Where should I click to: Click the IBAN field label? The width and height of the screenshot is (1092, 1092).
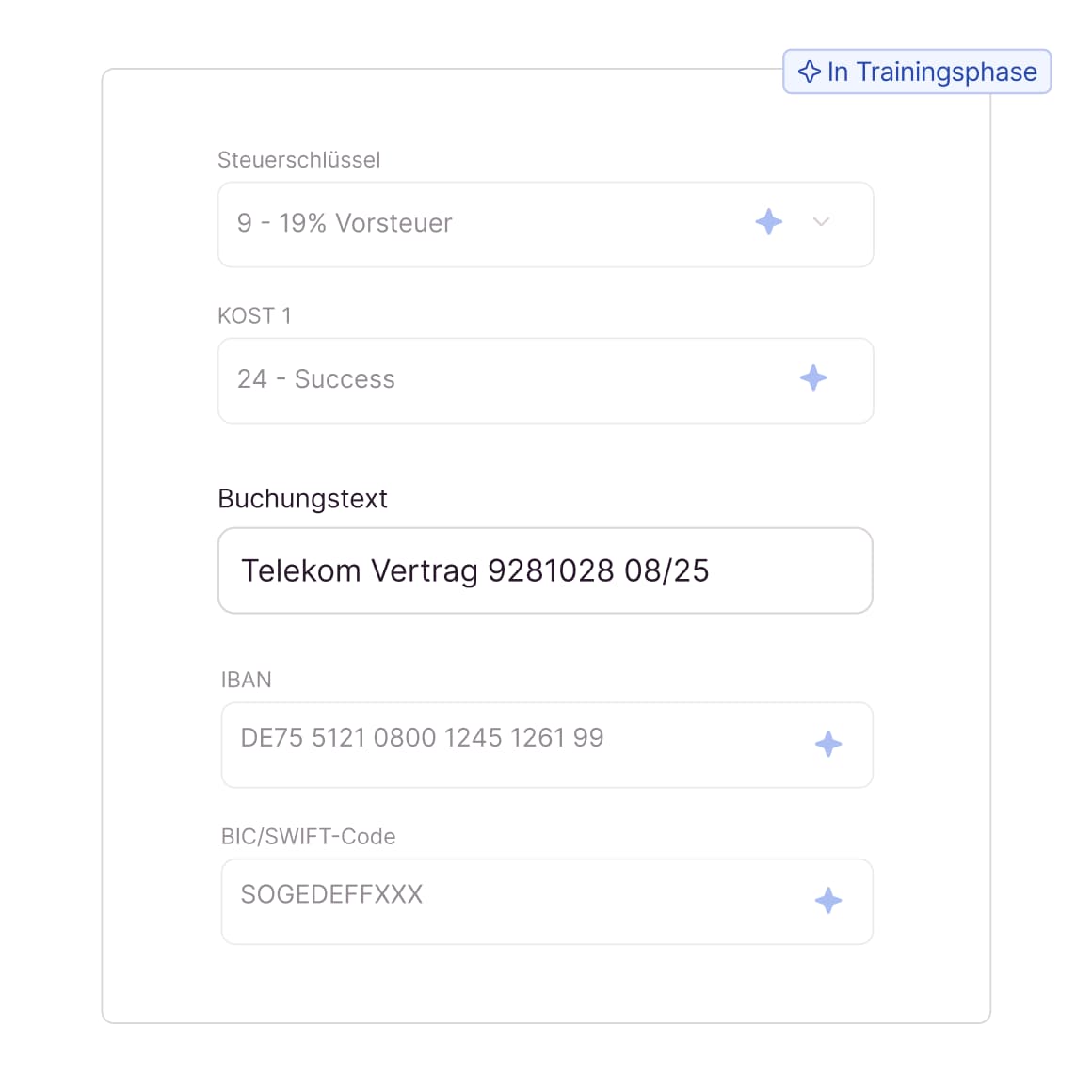pos(246,680)
